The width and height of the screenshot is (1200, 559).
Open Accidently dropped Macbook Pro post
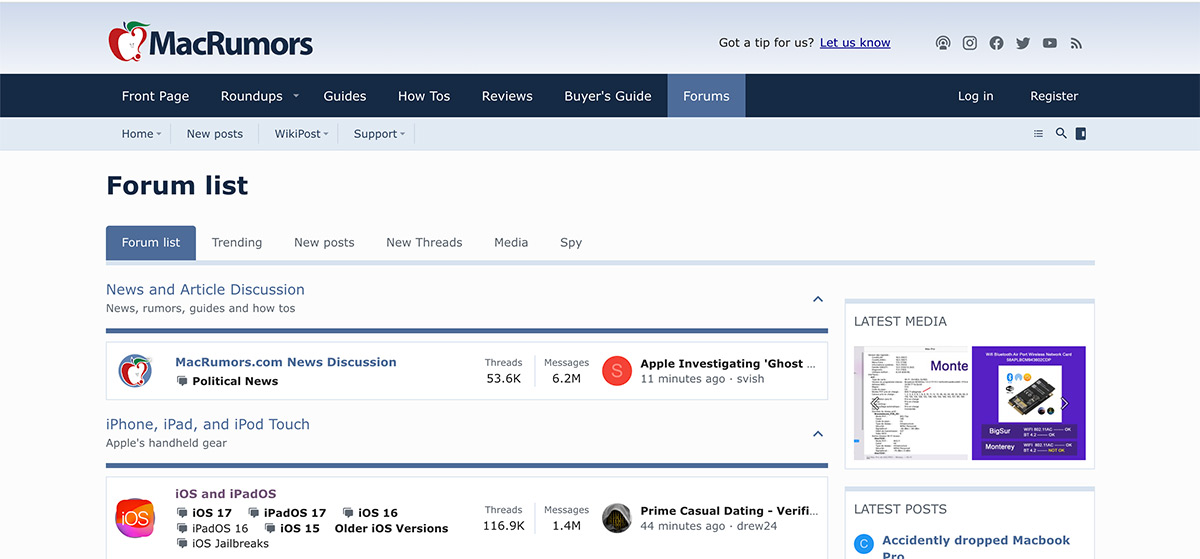click(976, 547)
